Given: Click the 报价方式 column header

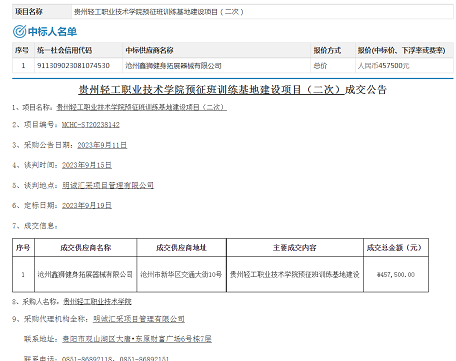Looking at the screenshot, I should pos(327,50).
